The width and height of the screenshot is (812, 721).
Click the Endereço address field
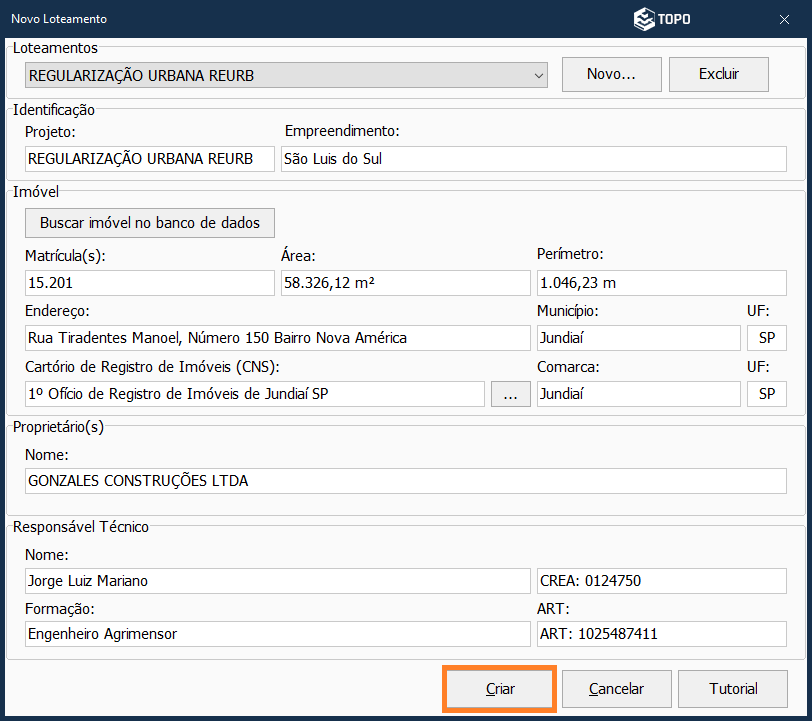click(277, 338)
